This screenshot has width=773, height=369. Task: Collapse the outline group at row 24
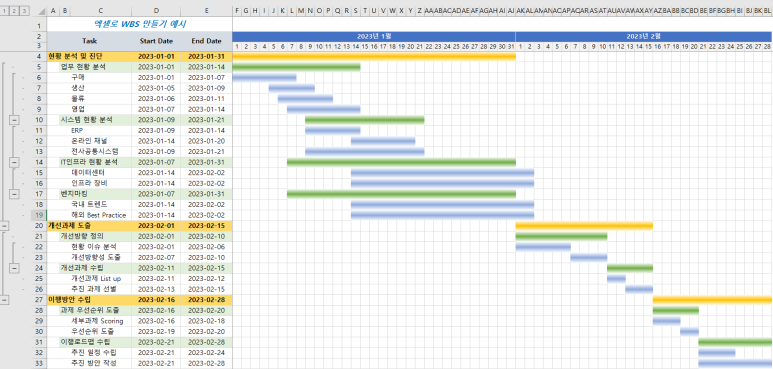coord(14,268)
